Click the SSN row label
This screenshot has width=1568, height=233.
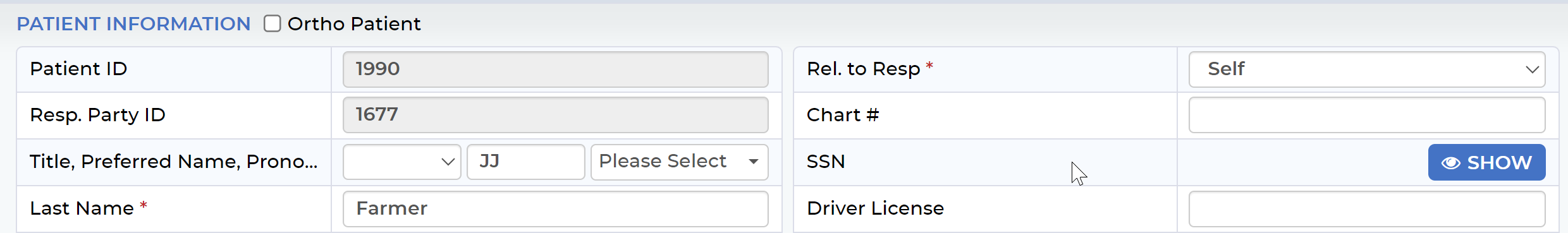pos(826,162)
